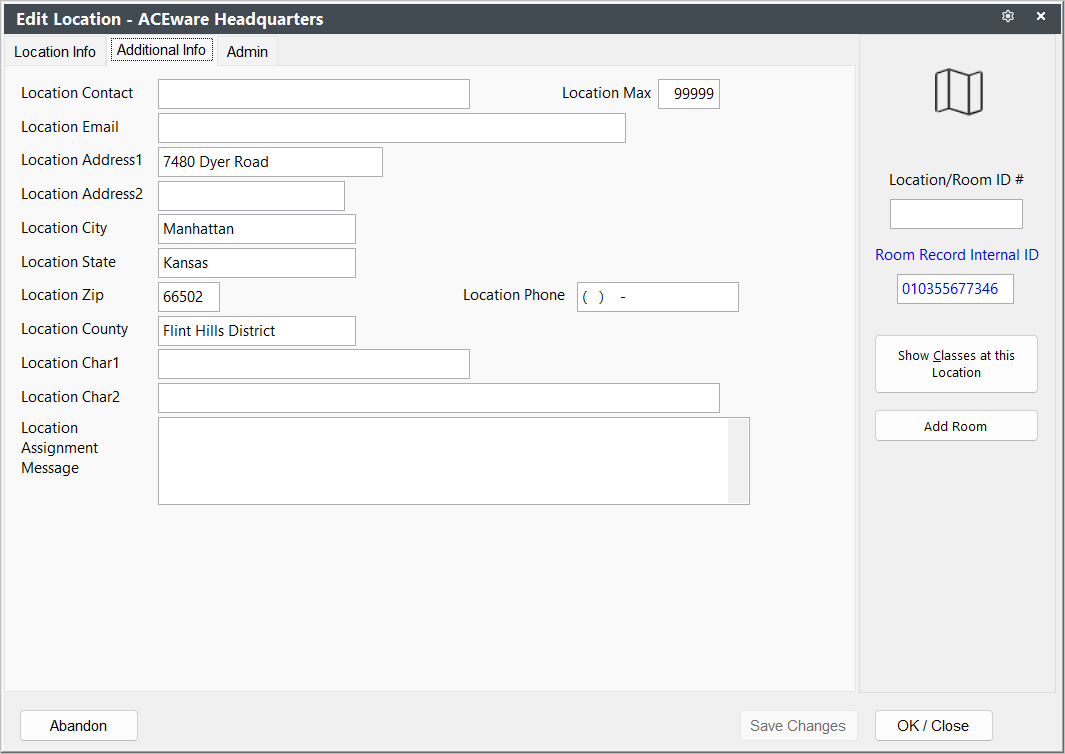Click the Location Zip label
Image resolution: width=1065 pixels, height=754 pixels.
pos(62,295)
